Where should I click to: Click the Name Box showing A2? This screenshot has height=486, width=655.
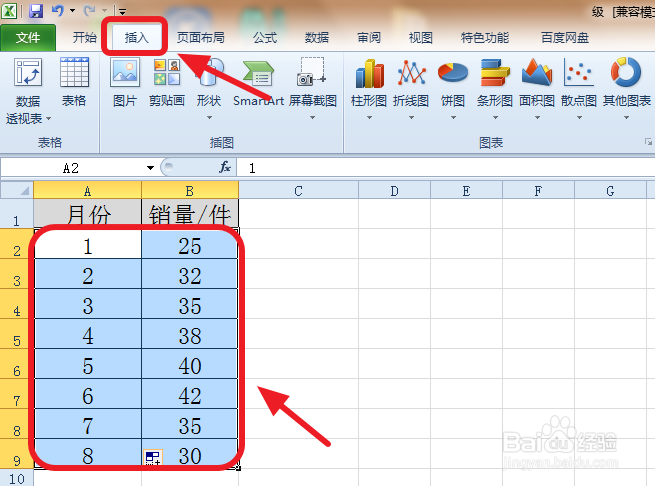pos(71,168)
